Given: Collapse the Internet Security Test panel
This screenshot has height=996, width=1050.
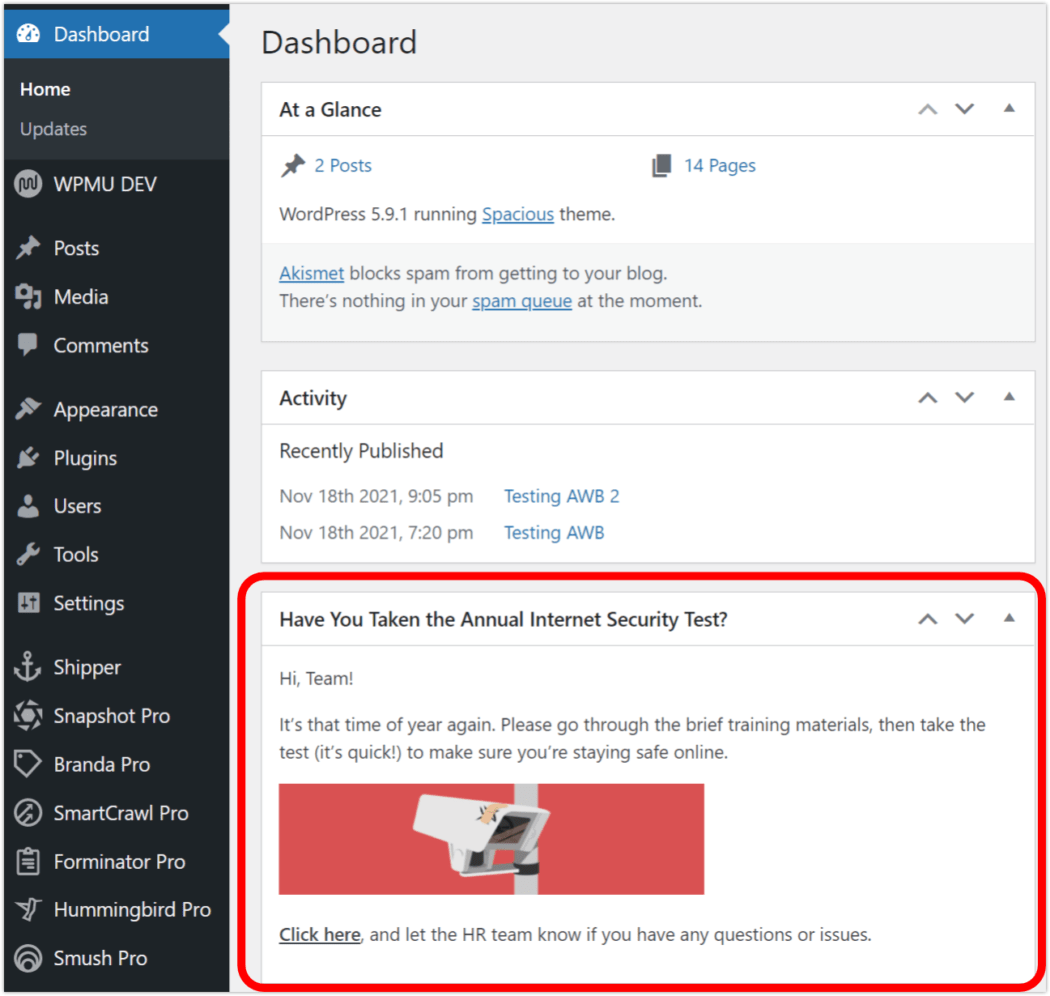Looking at the screenshot, I should 1009,618.
